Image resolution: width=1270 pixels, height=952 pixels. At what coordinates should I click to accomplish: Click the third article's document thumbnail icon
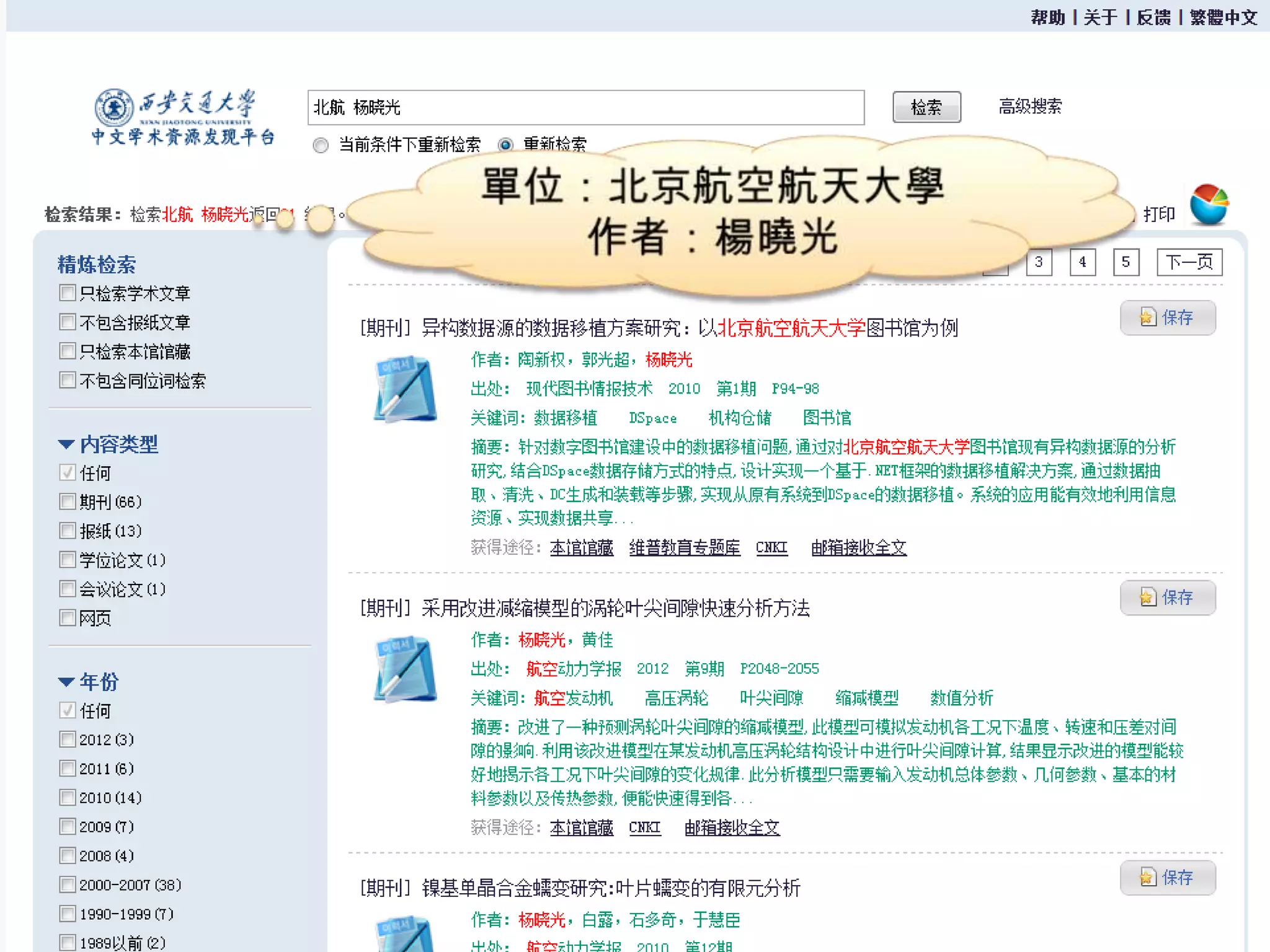405,935
